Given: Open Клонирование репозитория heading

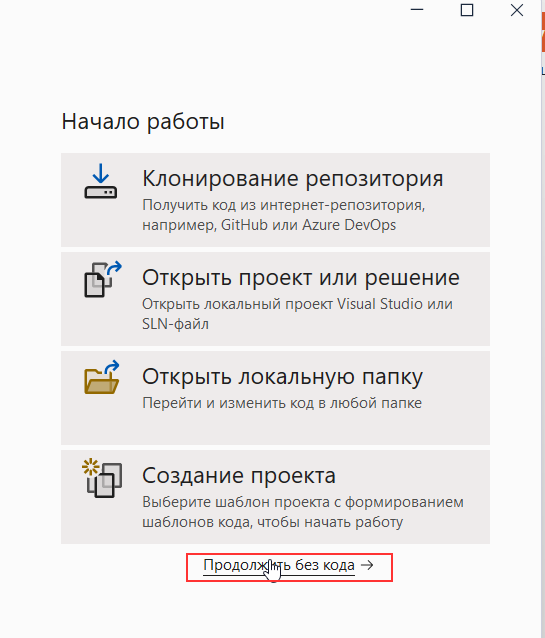Looking at the screenshot, I should coord(293,178).
